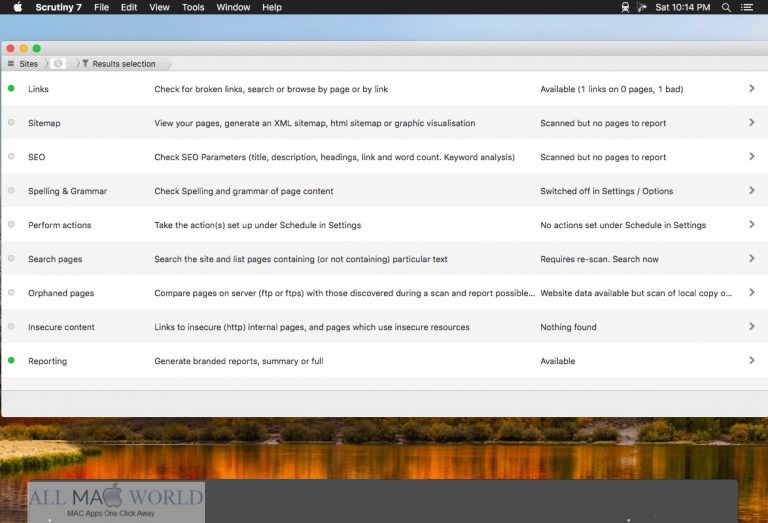
Task: Click the clock showing Sat 10:14 PM
Action: click(x=683, y=7)
